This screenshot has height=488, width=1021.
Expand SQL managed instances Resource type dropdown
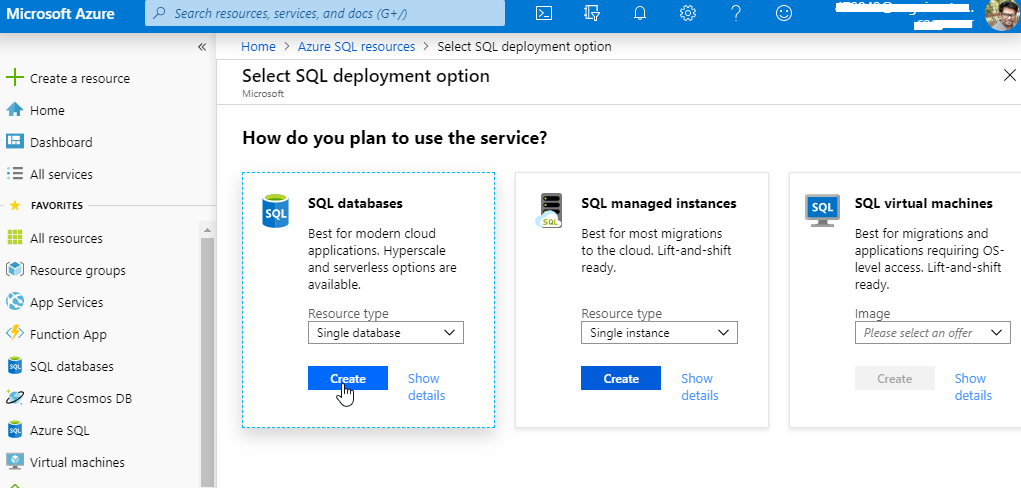click(659, 332)
